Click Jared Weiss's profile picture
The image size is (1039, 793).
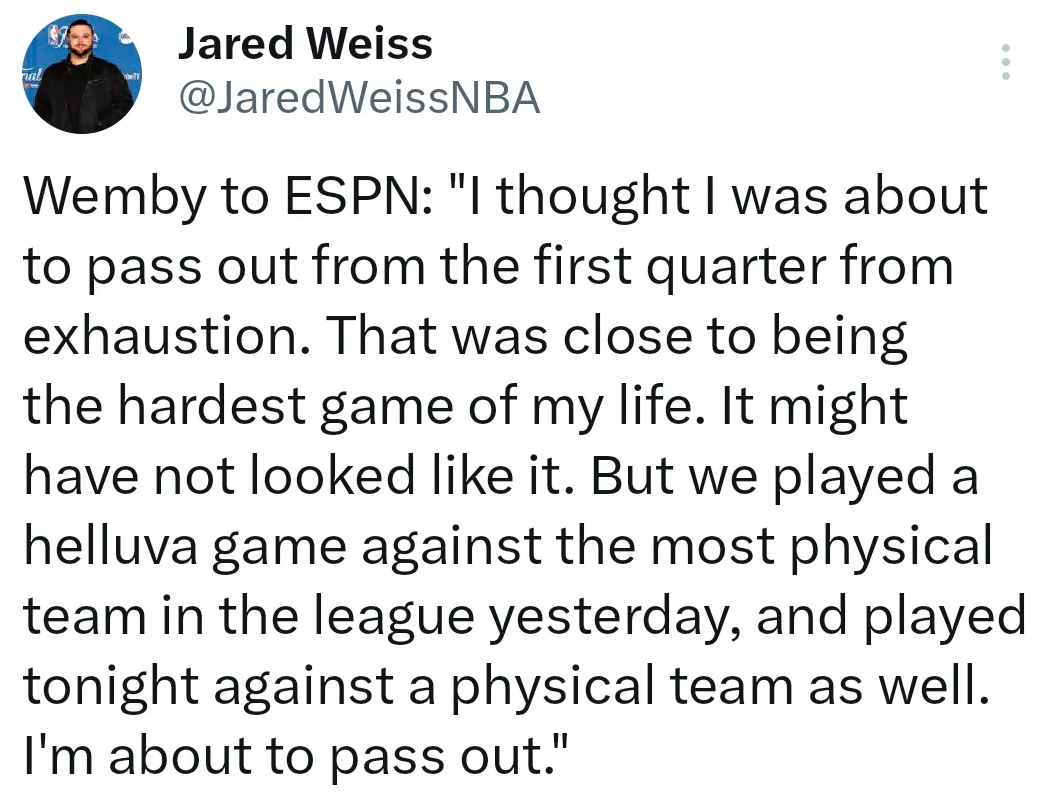click(79, 77)
